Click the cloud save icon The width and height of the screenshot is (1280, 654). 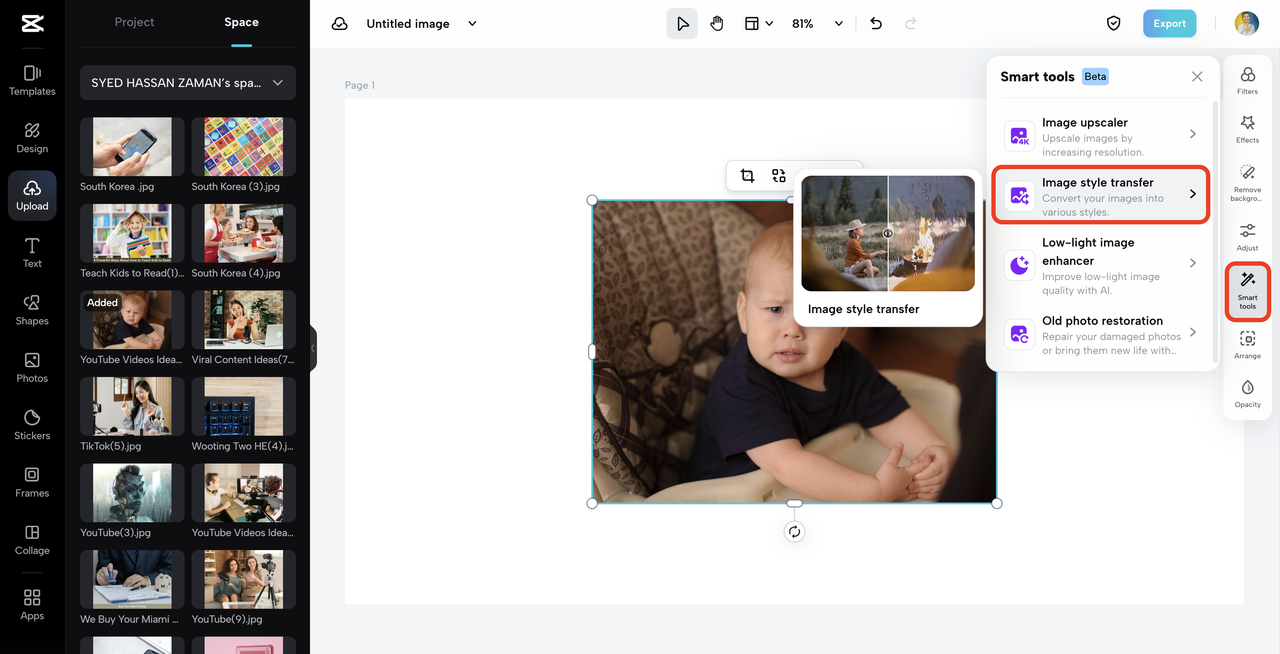tap(340, 23)
